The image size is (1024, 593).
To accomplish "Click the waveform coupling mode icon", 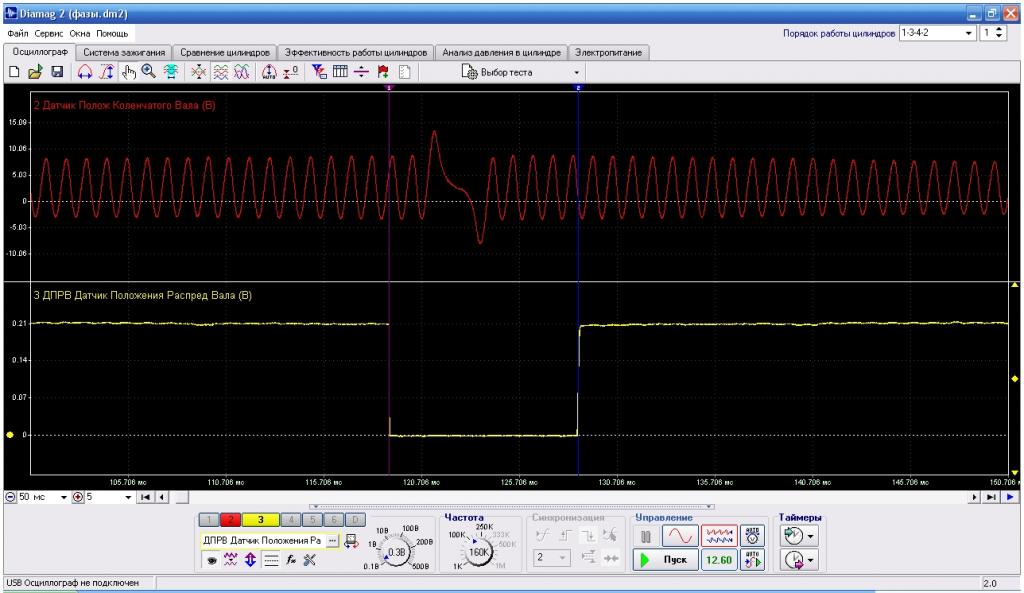I will [231, 560].
